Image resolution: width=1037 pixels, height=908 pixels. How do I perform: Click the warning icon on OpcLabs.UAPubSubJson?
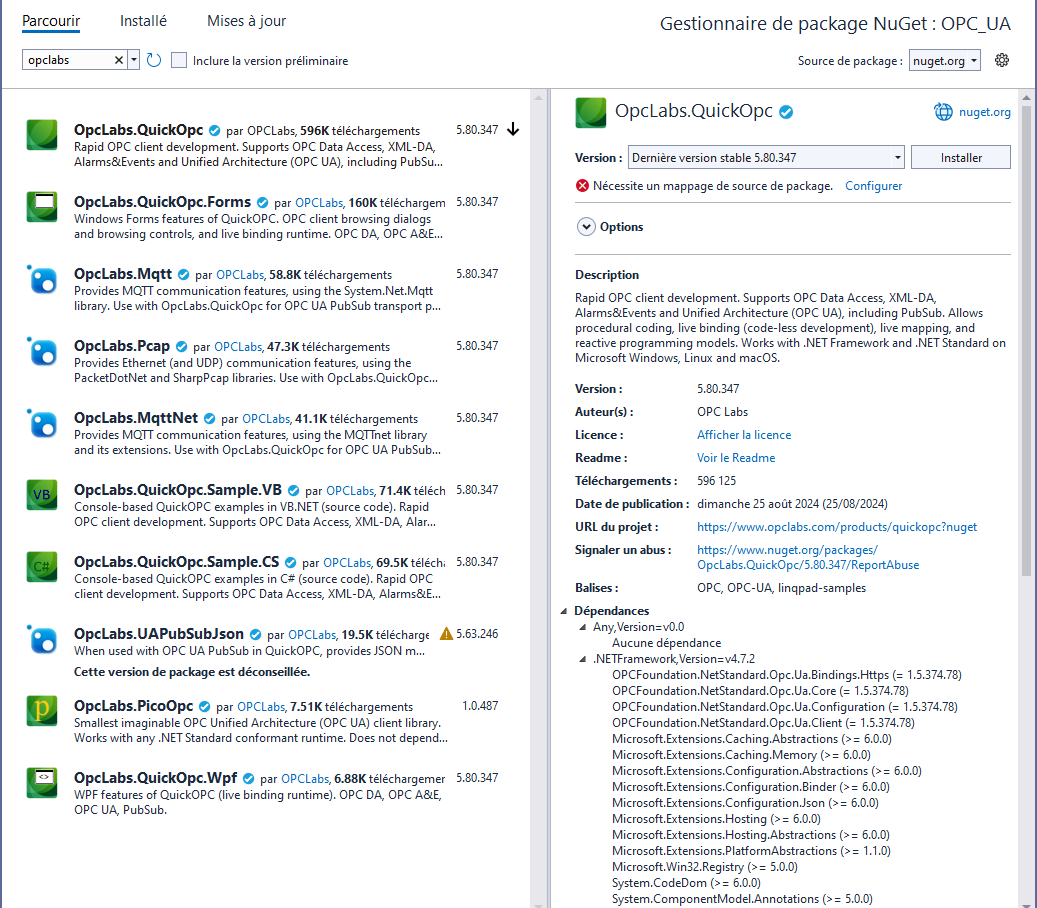coord(446,634)
